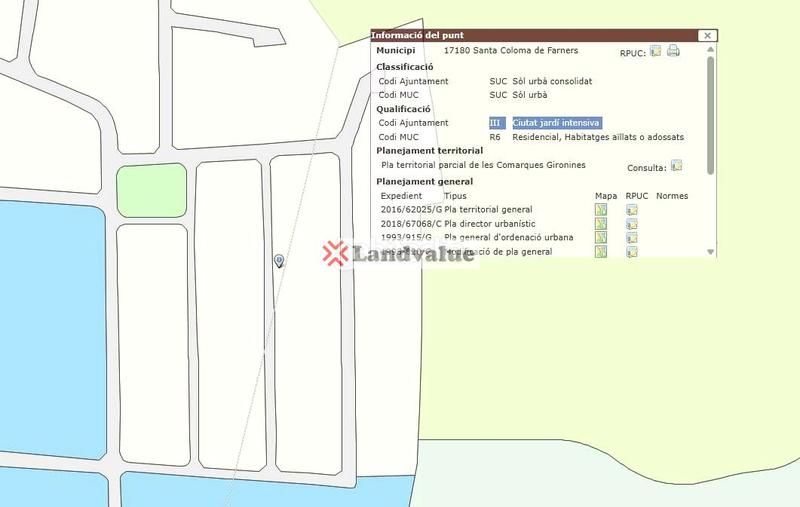800x507 pixels.
Task: Open Mapa icon for Pla director urbanístic
Action: coord(601,224)
